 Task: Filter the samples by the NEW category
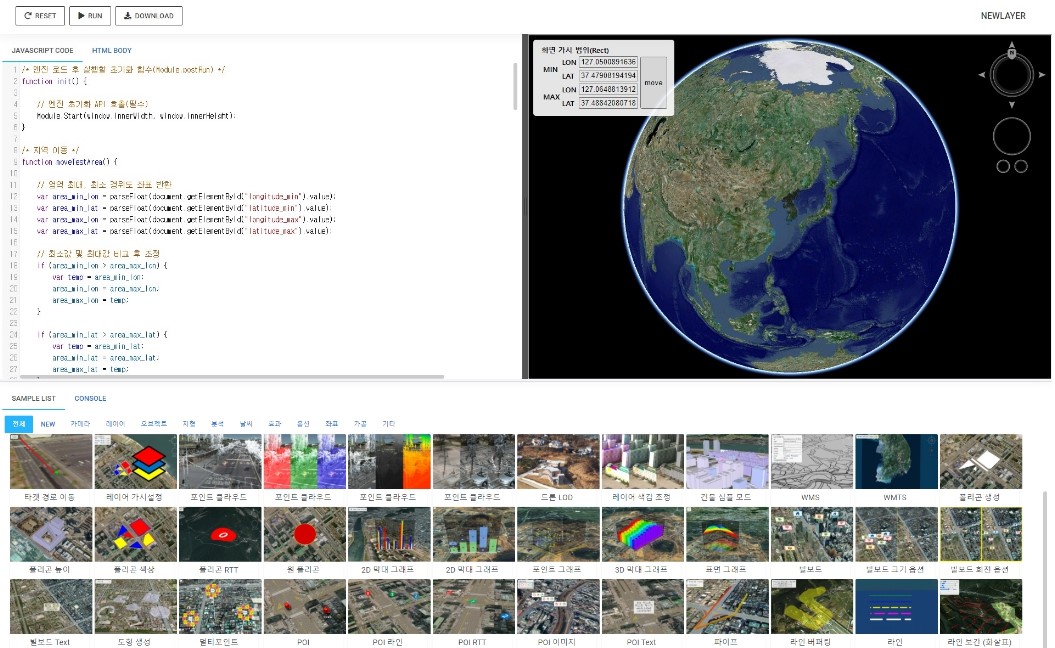(x=48, y=424)
